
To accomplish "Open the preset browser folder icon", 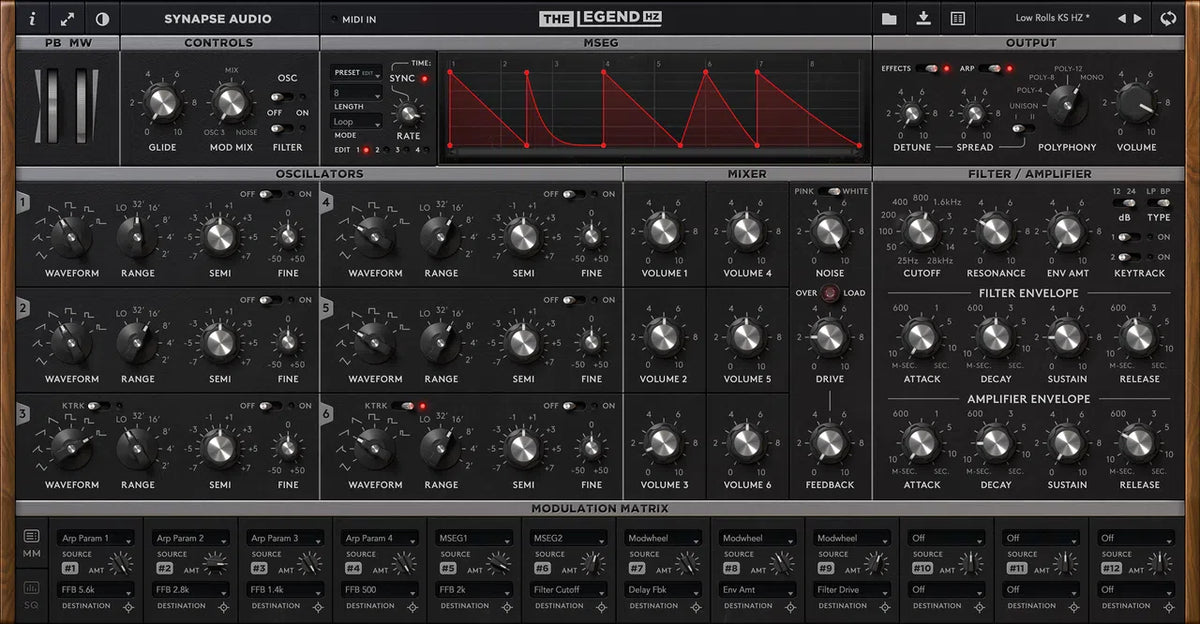I will 888,17.
